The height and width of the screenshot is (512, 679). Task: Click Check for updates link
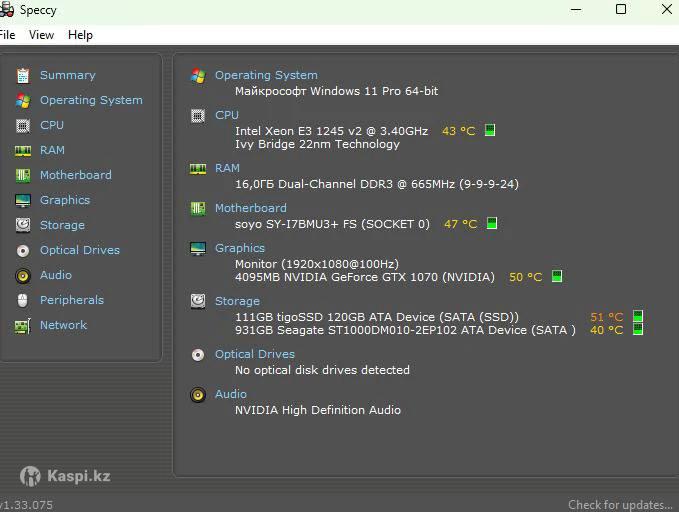(620, 505)
